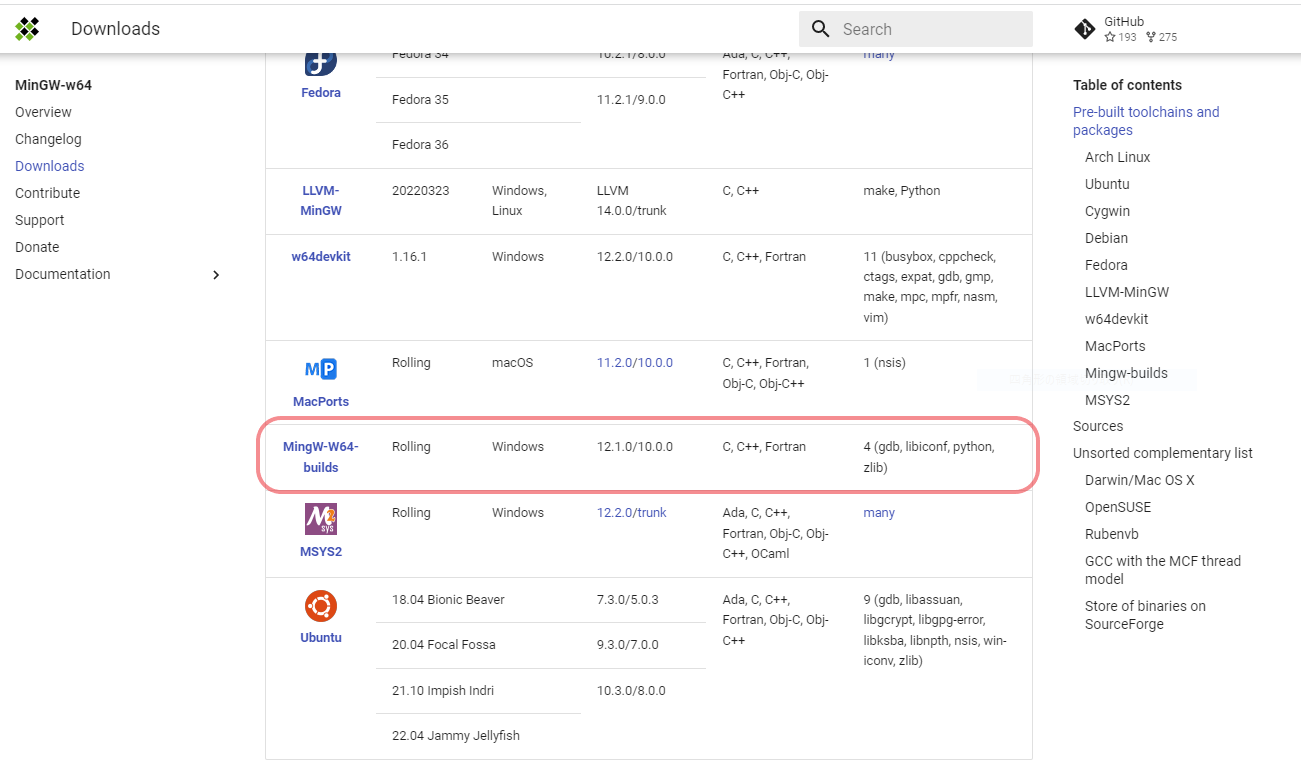The image size is (1301, 776).
Task: Click MSYS2 'many' packages link
Action: pyautogui.click(x=879, y=512)
